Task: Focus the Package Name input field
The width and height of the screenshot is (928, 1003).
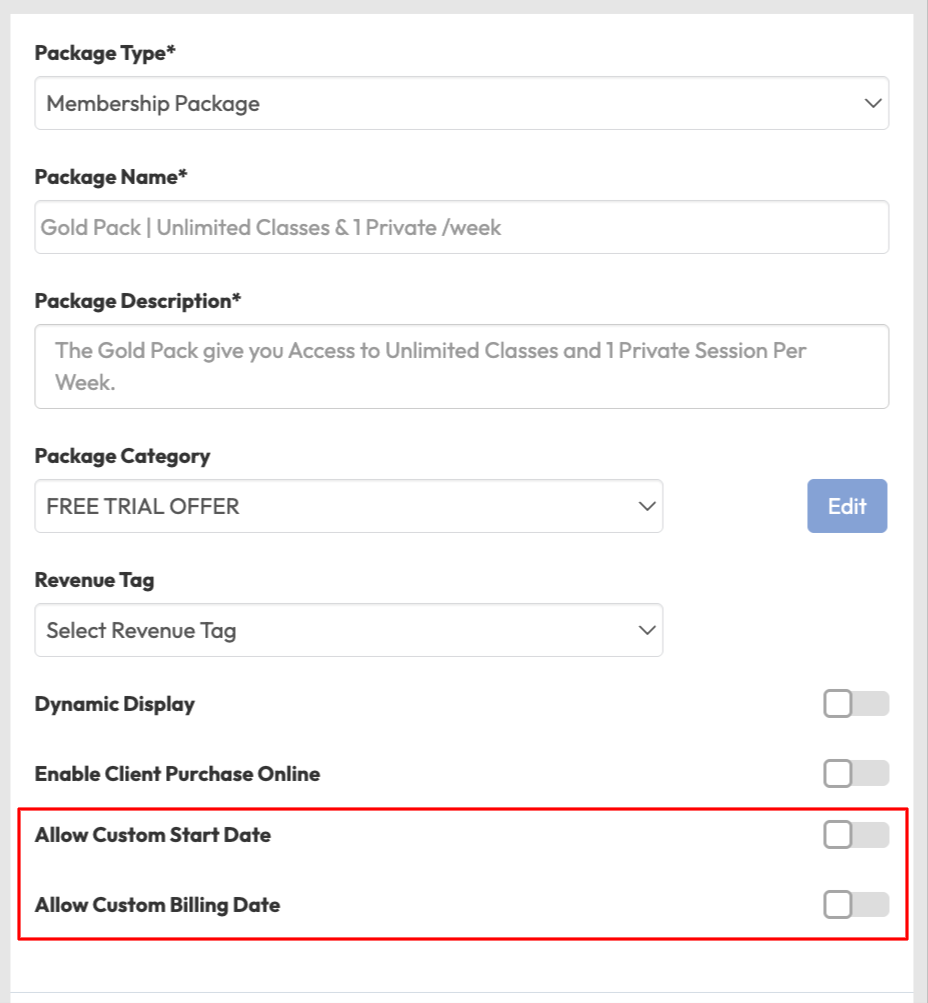Action: click(x=460, y=227)
